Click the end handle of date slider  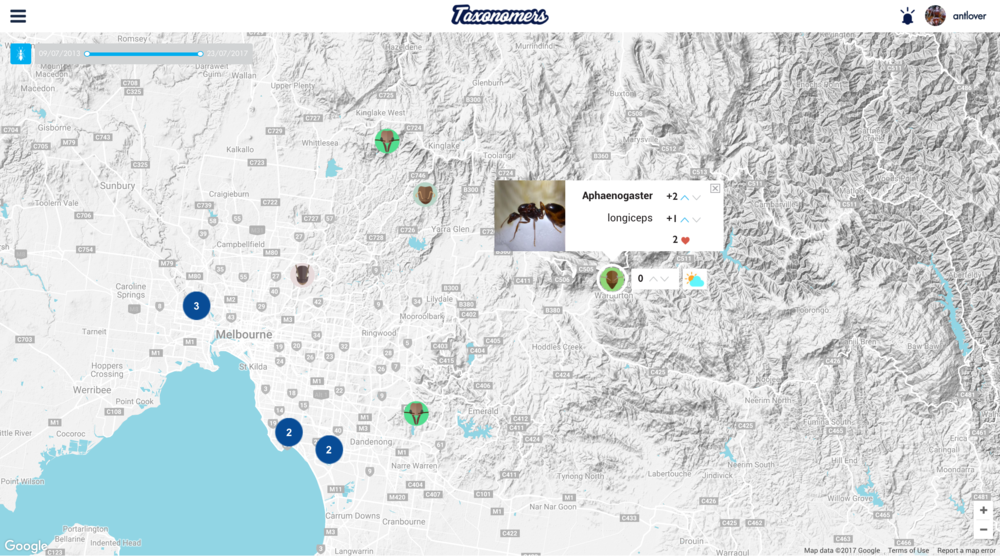200,54
